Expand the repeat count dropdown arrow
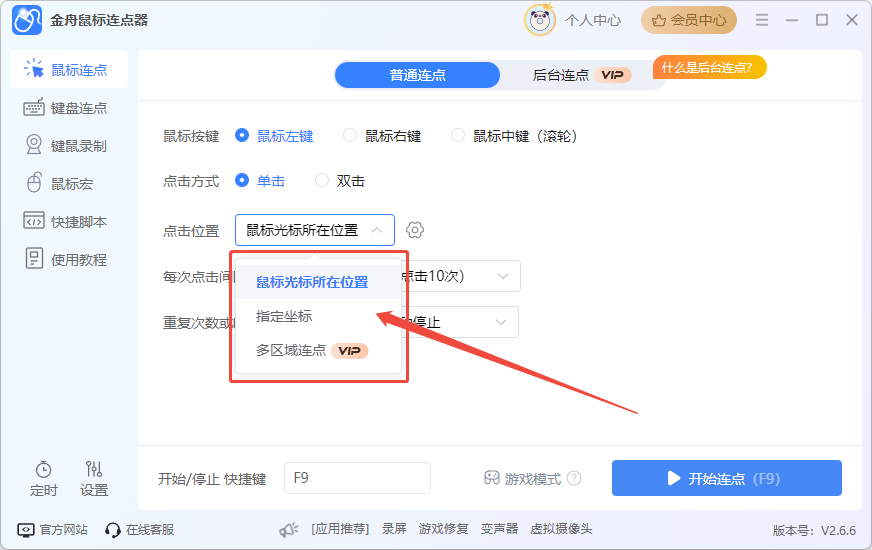Viewport: 872px width, 550px height. (501, 322)
